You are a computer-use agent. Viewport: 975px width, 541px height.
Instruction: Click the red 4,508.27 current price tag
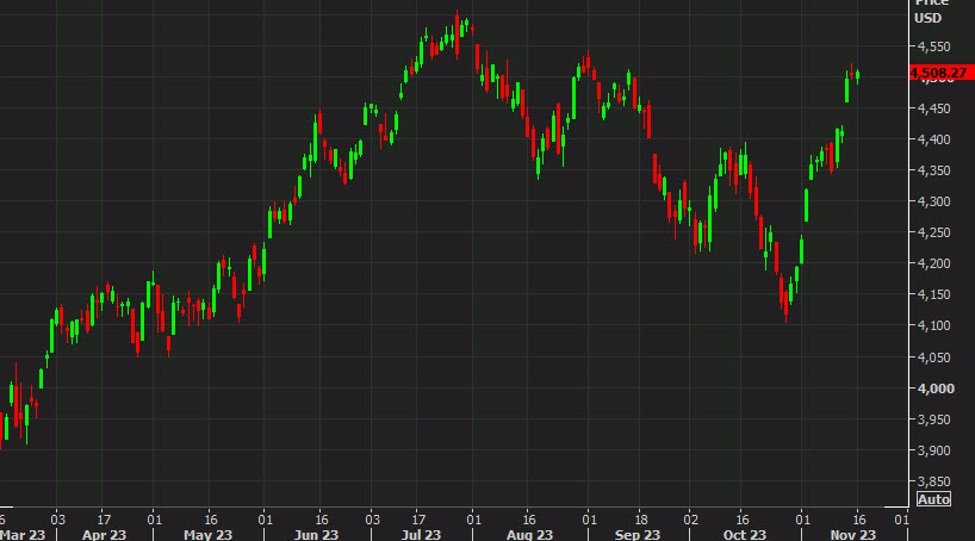click(x=937, y=73)
